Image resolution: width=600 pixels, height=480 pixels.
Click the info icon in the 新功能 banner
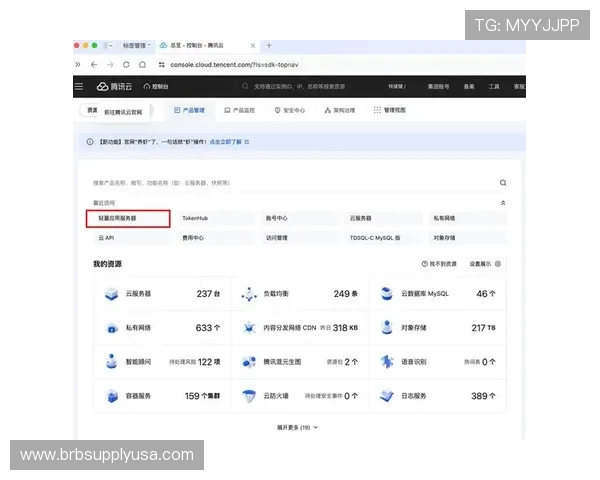pos(90,142)
